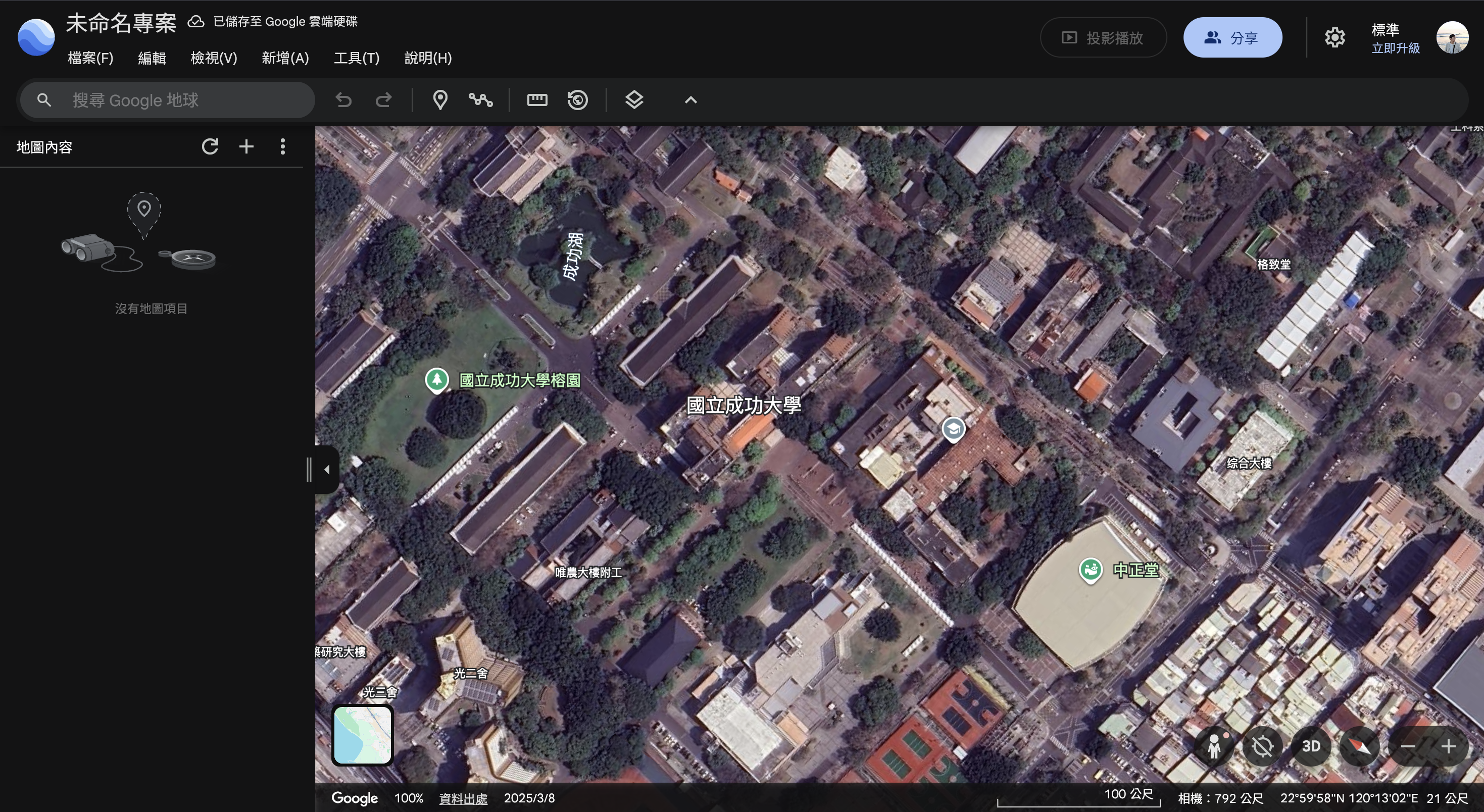Click the compass to reset north
This screenshot has height=812, width=1484.
click(1360, 746)
